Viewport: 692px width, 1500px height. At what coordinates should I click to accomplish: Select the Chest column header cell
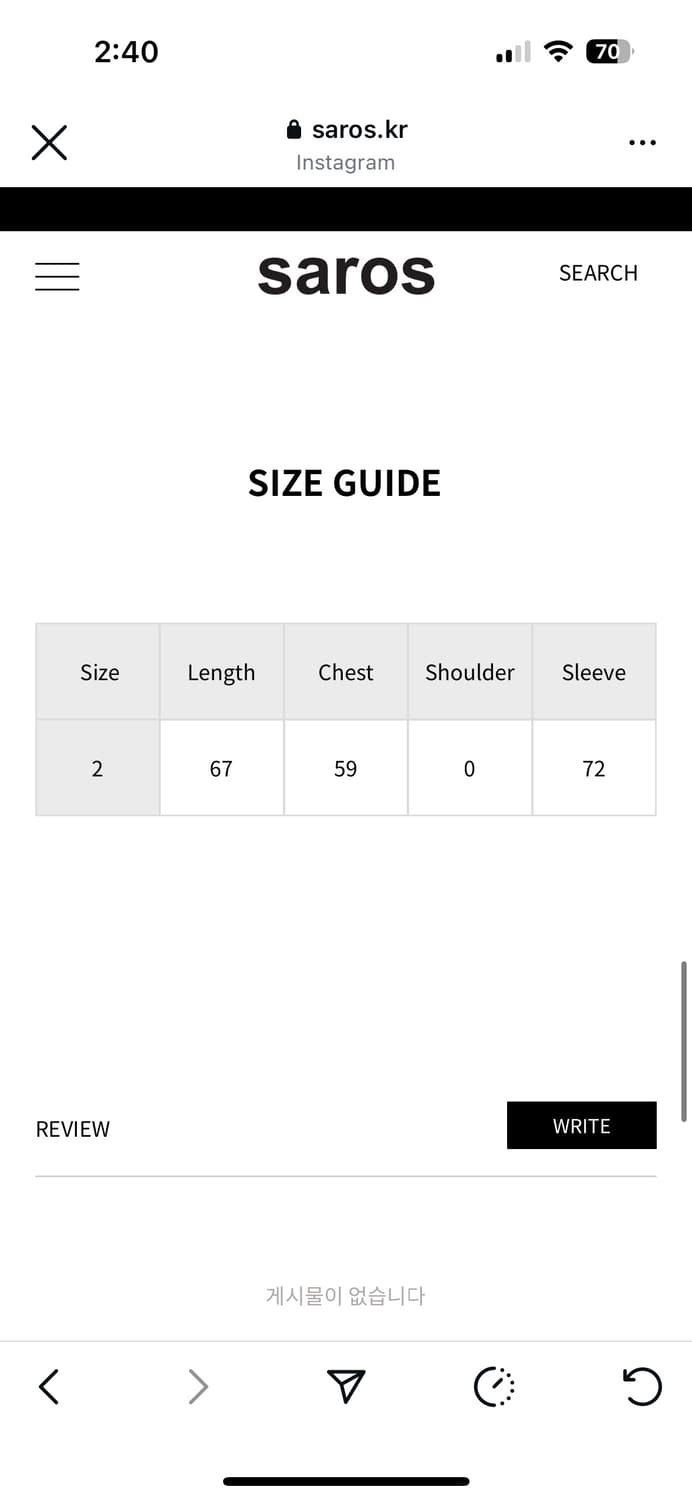coord(346,672)
